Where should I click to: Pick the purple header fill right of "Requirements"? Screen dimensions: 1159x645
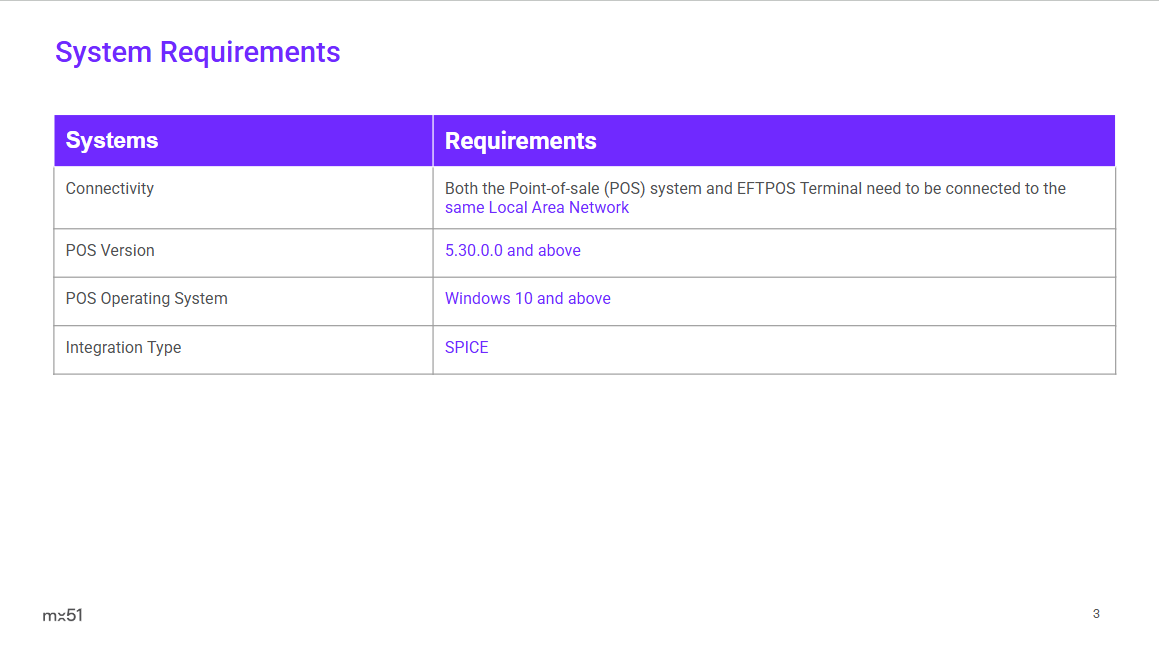pyautogui.click(x=850, y=141)
